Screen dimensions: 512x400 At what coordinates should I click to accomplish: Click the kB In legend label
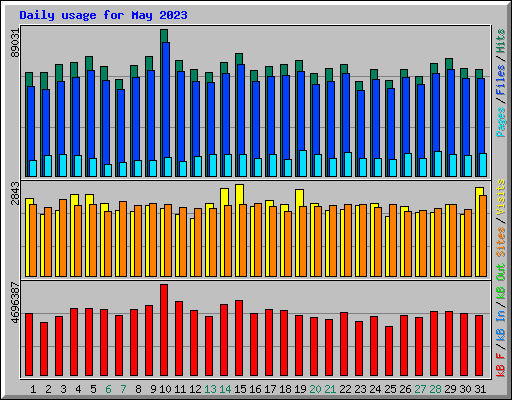click(x=500, y=326)
